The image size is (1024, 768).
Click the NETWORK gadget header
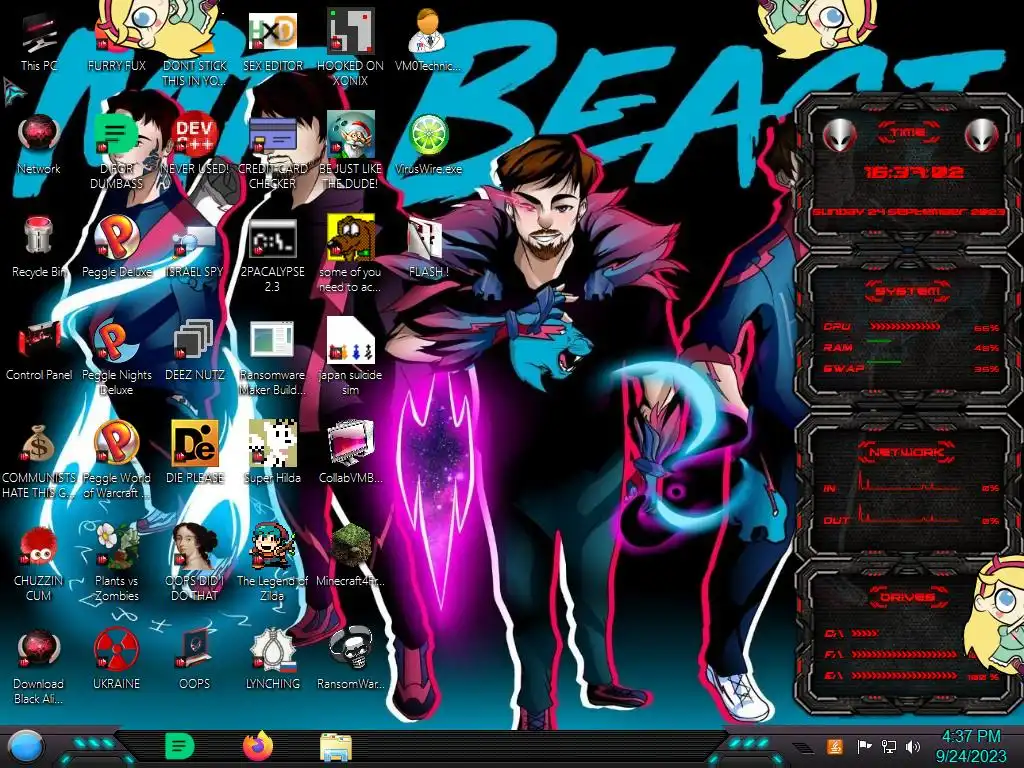[x=908, y=452]
